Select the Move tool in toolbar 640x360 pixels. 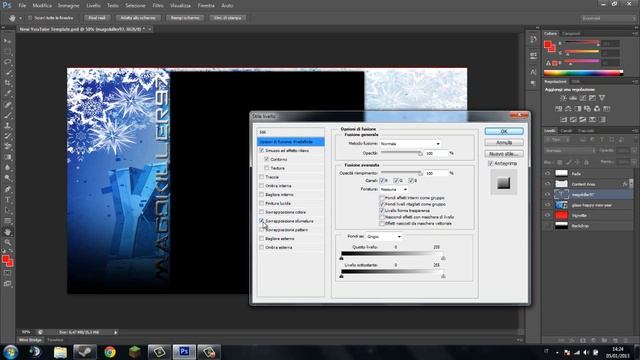[8, 41]
